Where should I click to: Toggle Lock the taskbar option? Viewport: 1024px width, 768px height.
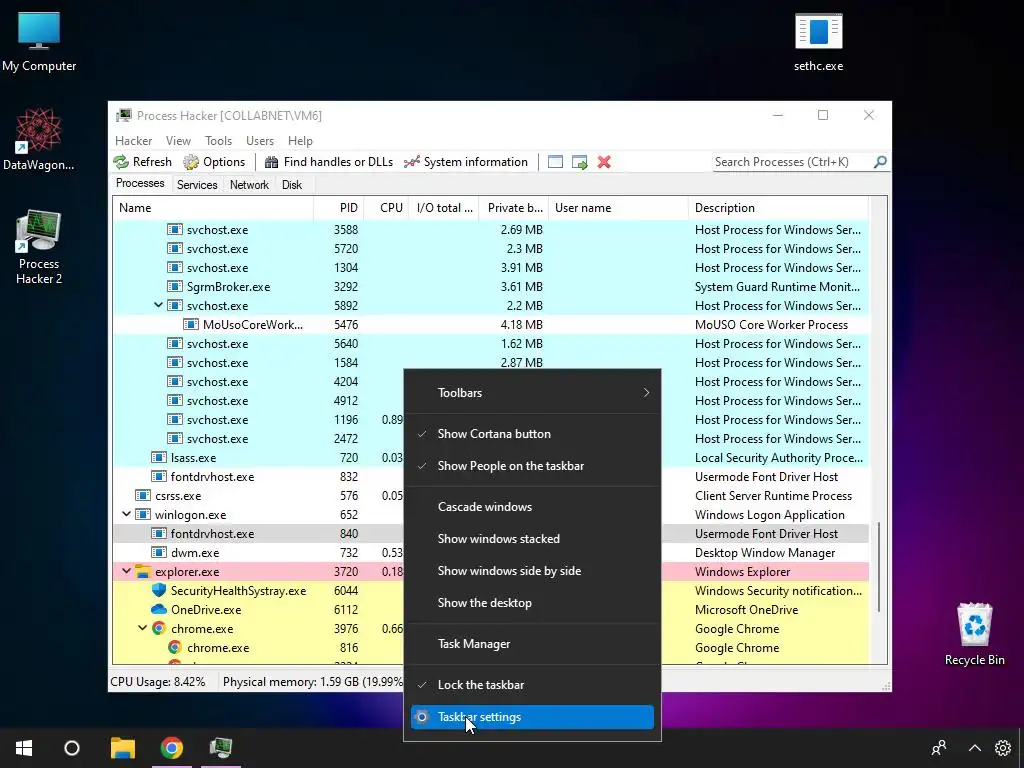(532, 685)
